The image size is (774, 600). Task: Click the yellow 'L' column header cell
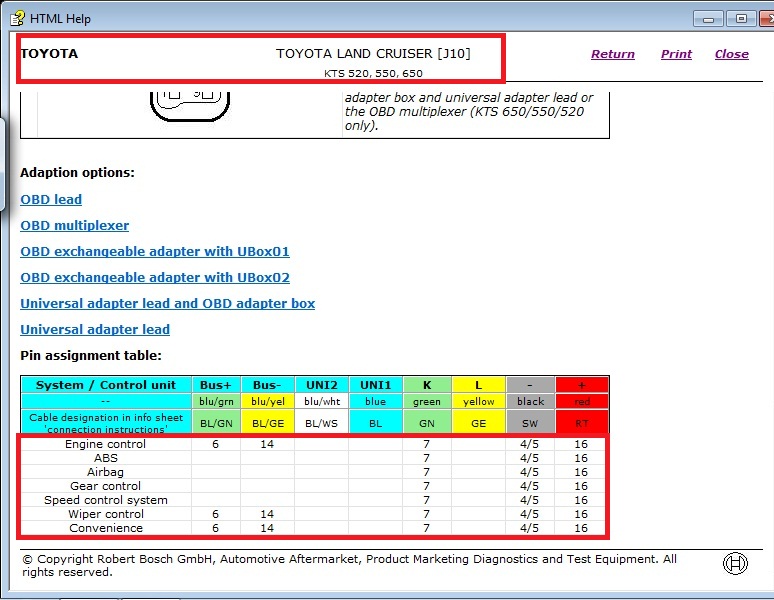click(478, 385)
